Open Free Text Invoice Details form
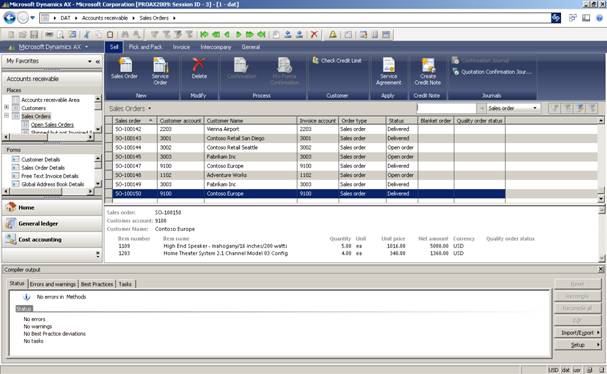607x374 pixels. [x=50, y=176]
